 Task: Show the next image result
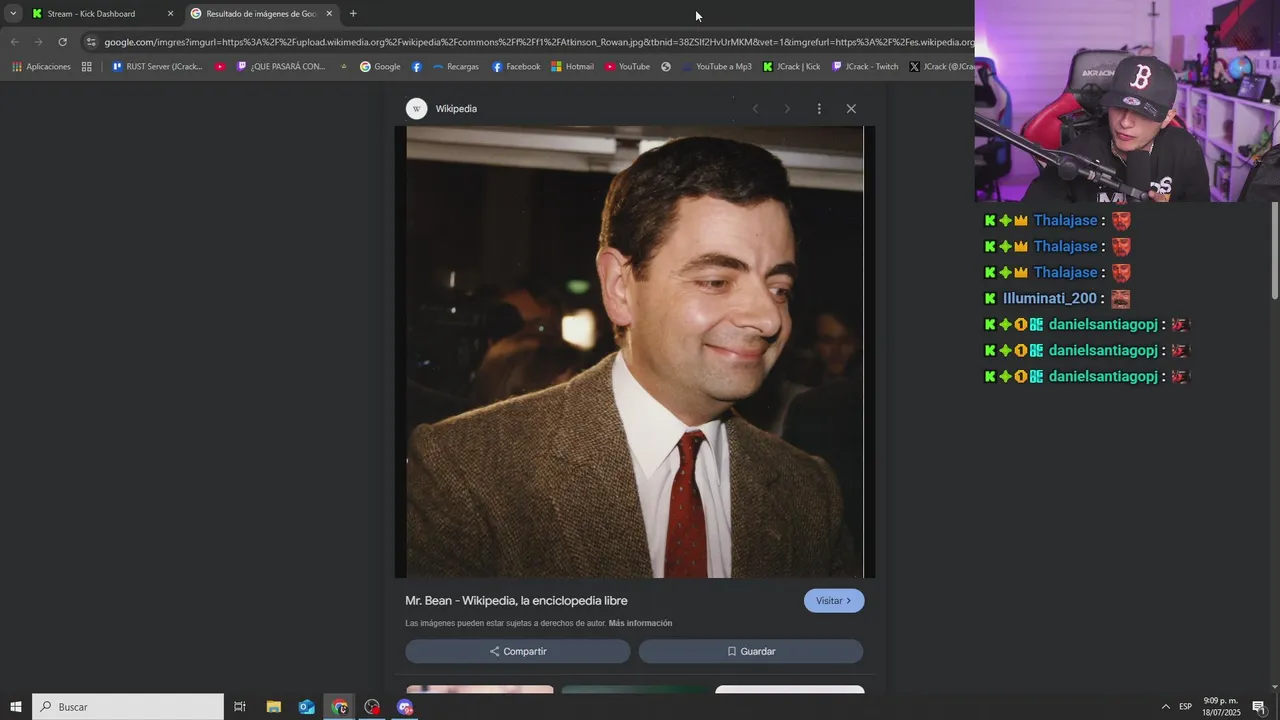pyautogui.click(x=787, y=109)
